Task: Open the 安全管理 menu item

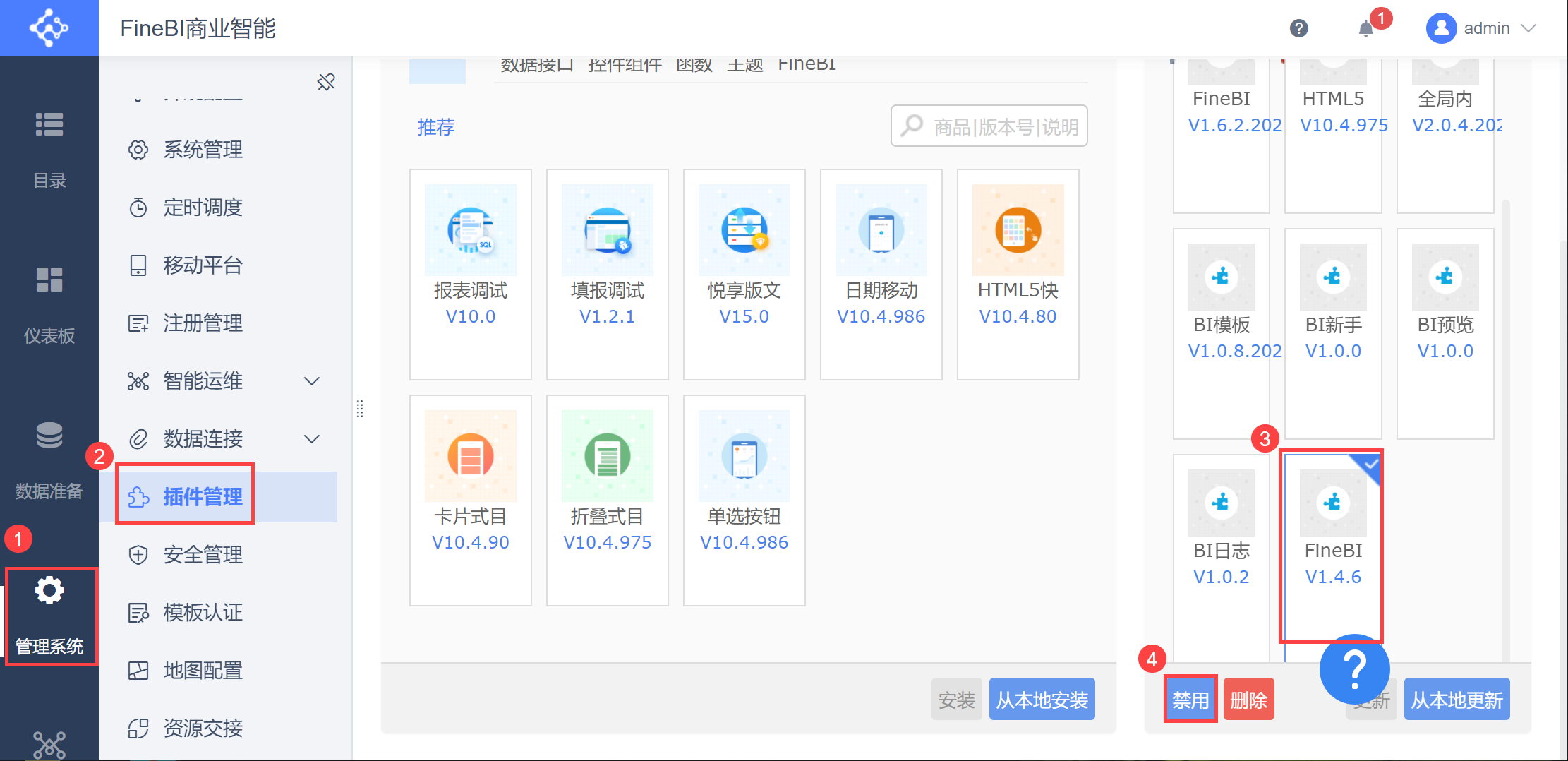Action: (x=203, y=555)
